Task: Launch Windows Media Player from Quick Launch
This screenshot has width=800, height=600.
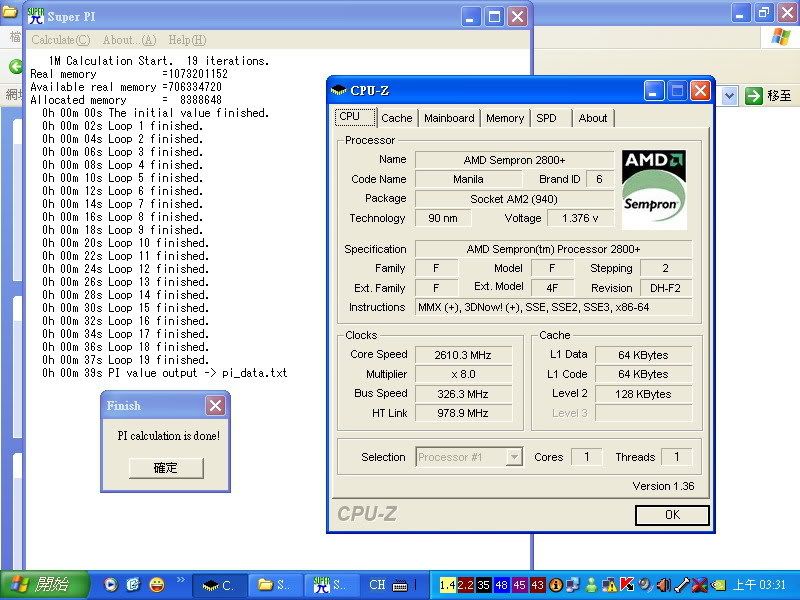Action: coord(110,585)
